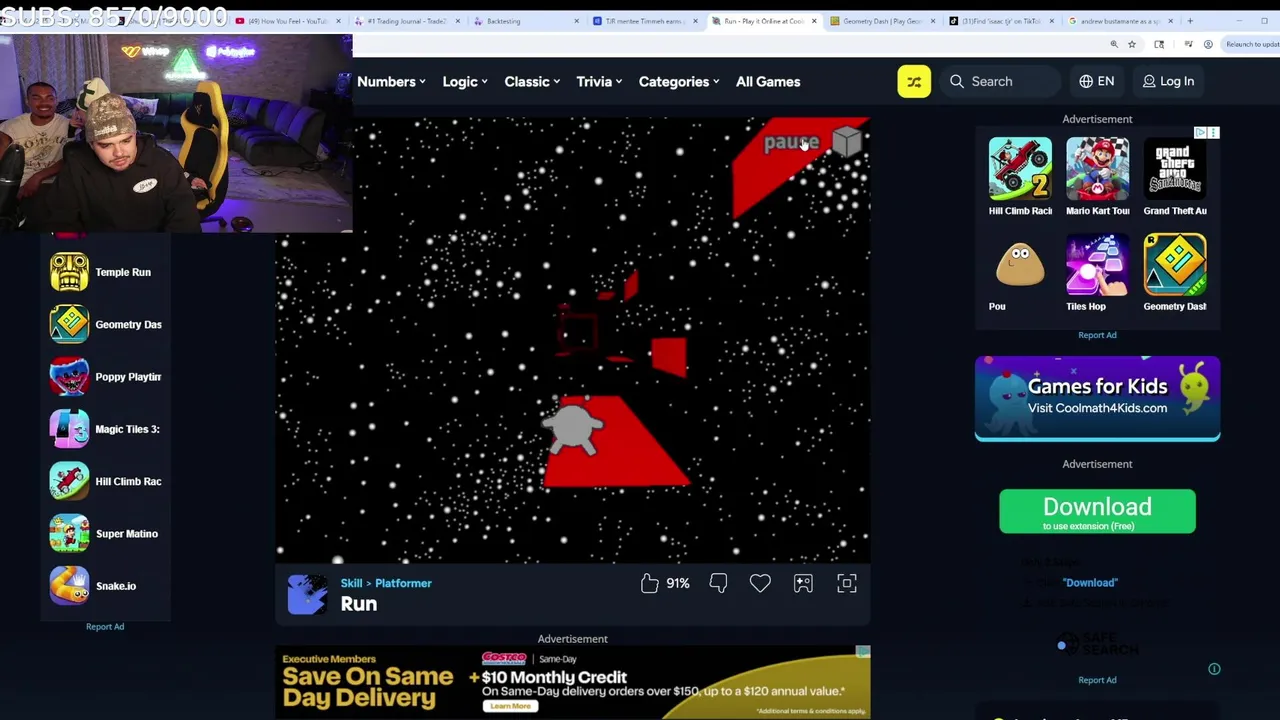Screen dimensions: 1280x720
Task: Click the browser bookmark star icon
Action: [1131, 44]
